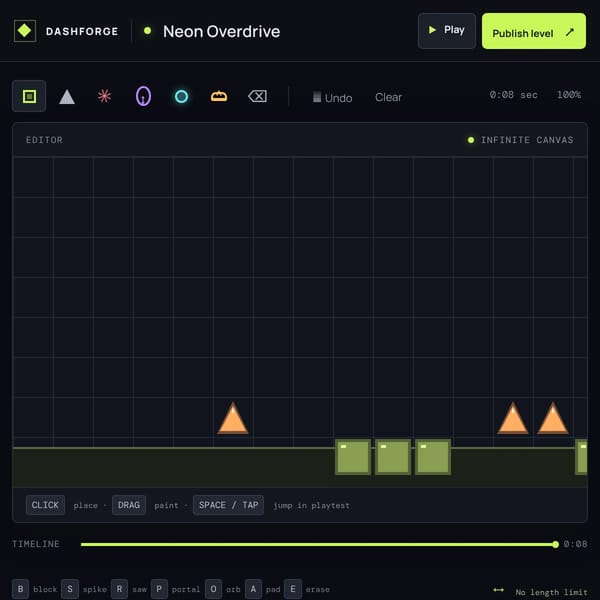The image size is (600, 600).
Task: Click the SPACE / TAP hint key
Action: [x=228, y=505]
